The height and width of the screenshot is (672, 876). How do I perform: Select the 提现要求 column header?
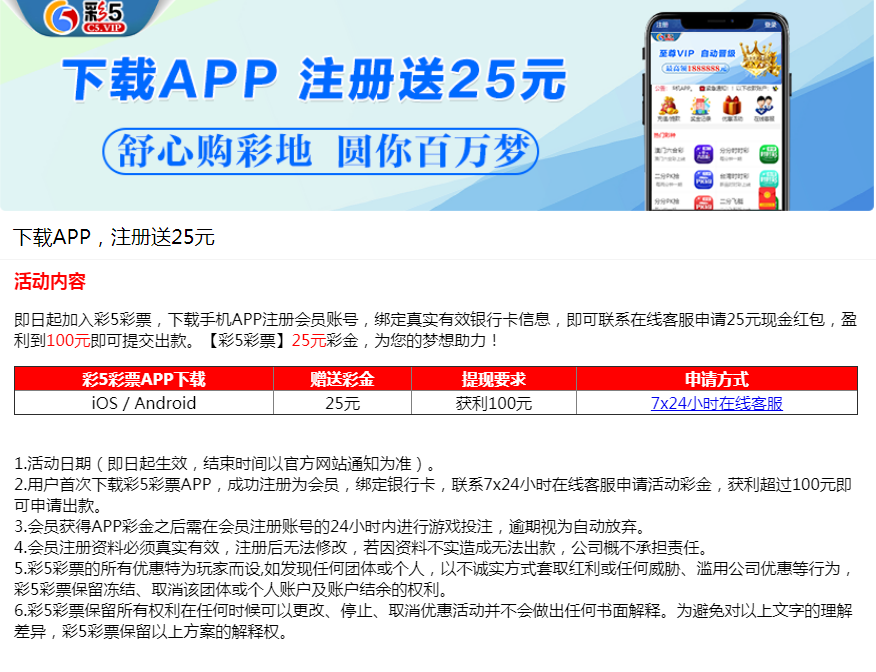click(494, 379)
